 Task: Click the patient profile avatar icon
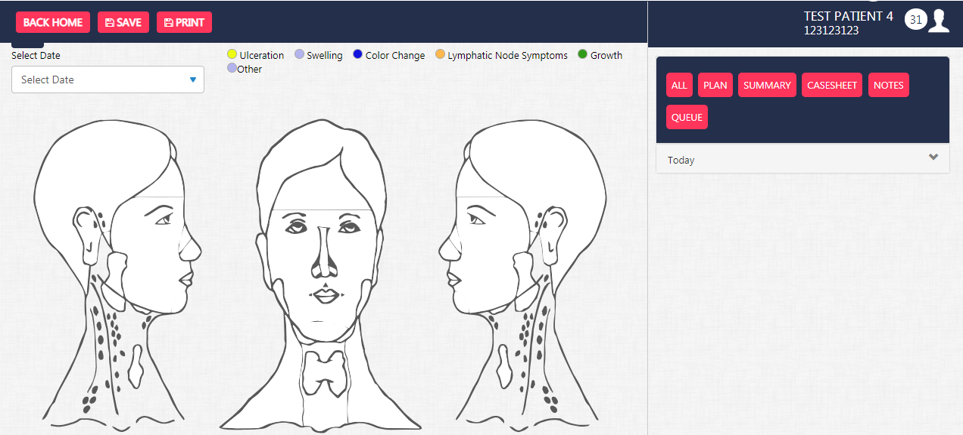[938, 20]
